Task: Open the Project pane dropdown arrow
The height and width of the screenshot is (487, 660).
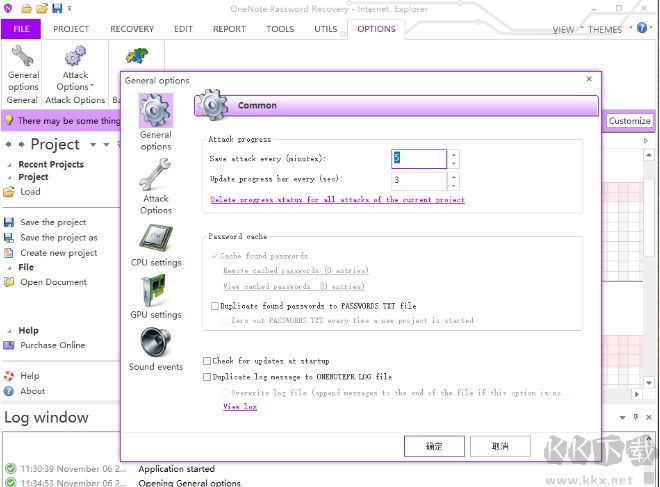Action: pos(93,145)
